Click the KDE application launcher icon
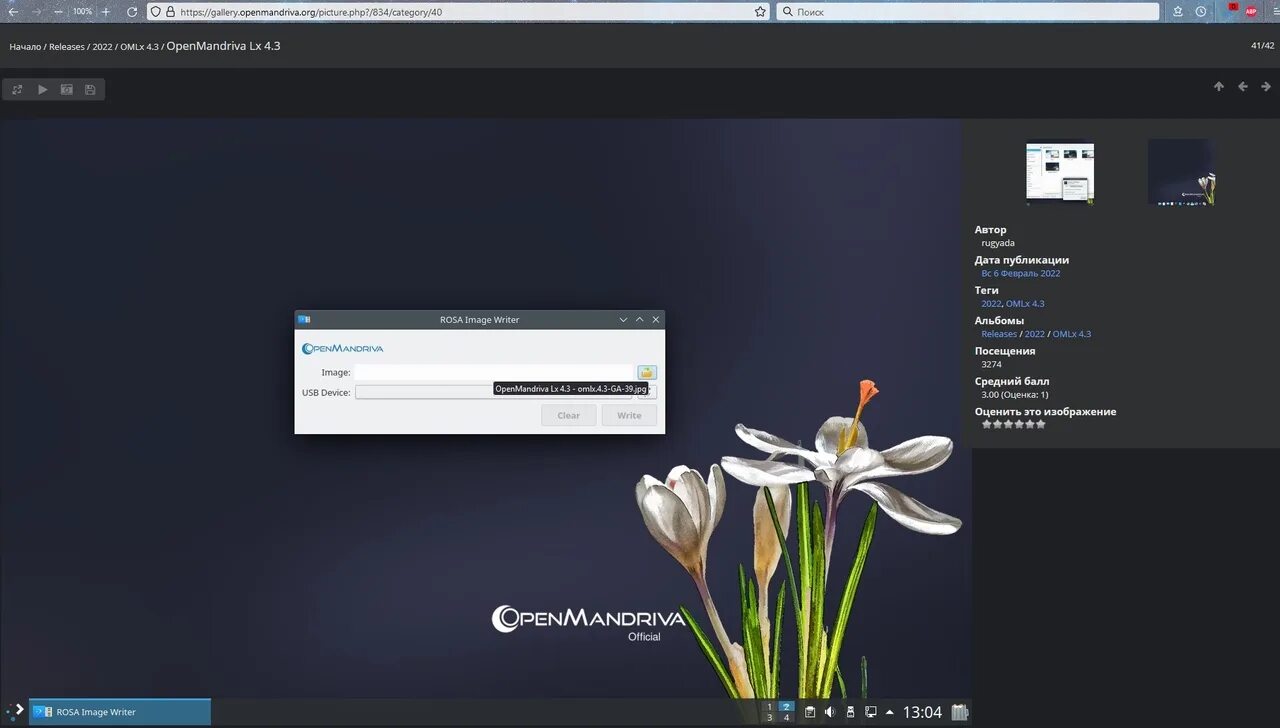The image size is (1280, 728). click(x=14, y=711)
